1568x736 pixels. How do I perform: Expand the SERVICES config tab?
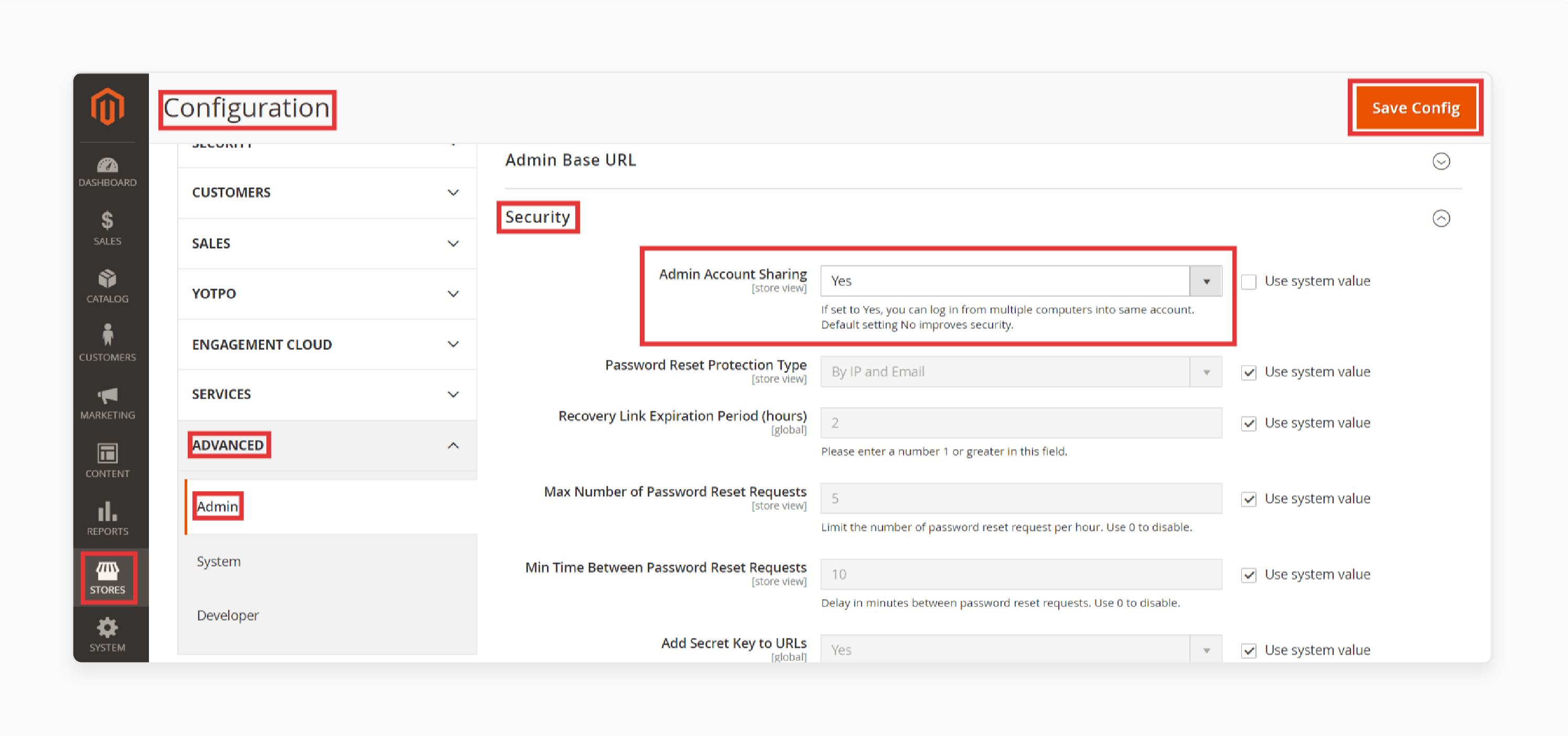pos(327,394)
